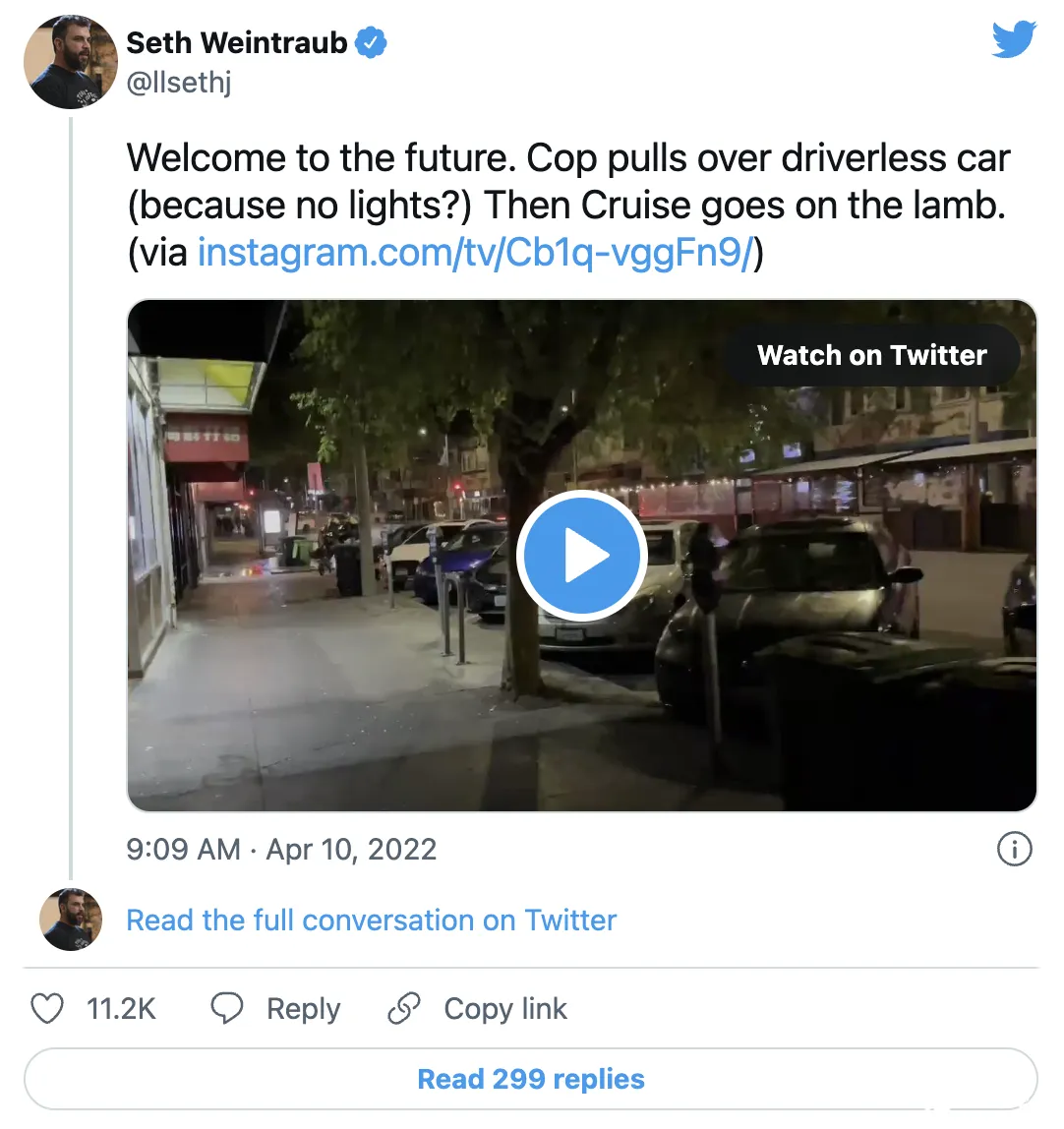Screen dimensions: 1064x1129
Task: Open the instagram.com/tv link
Action: (475, 253)
